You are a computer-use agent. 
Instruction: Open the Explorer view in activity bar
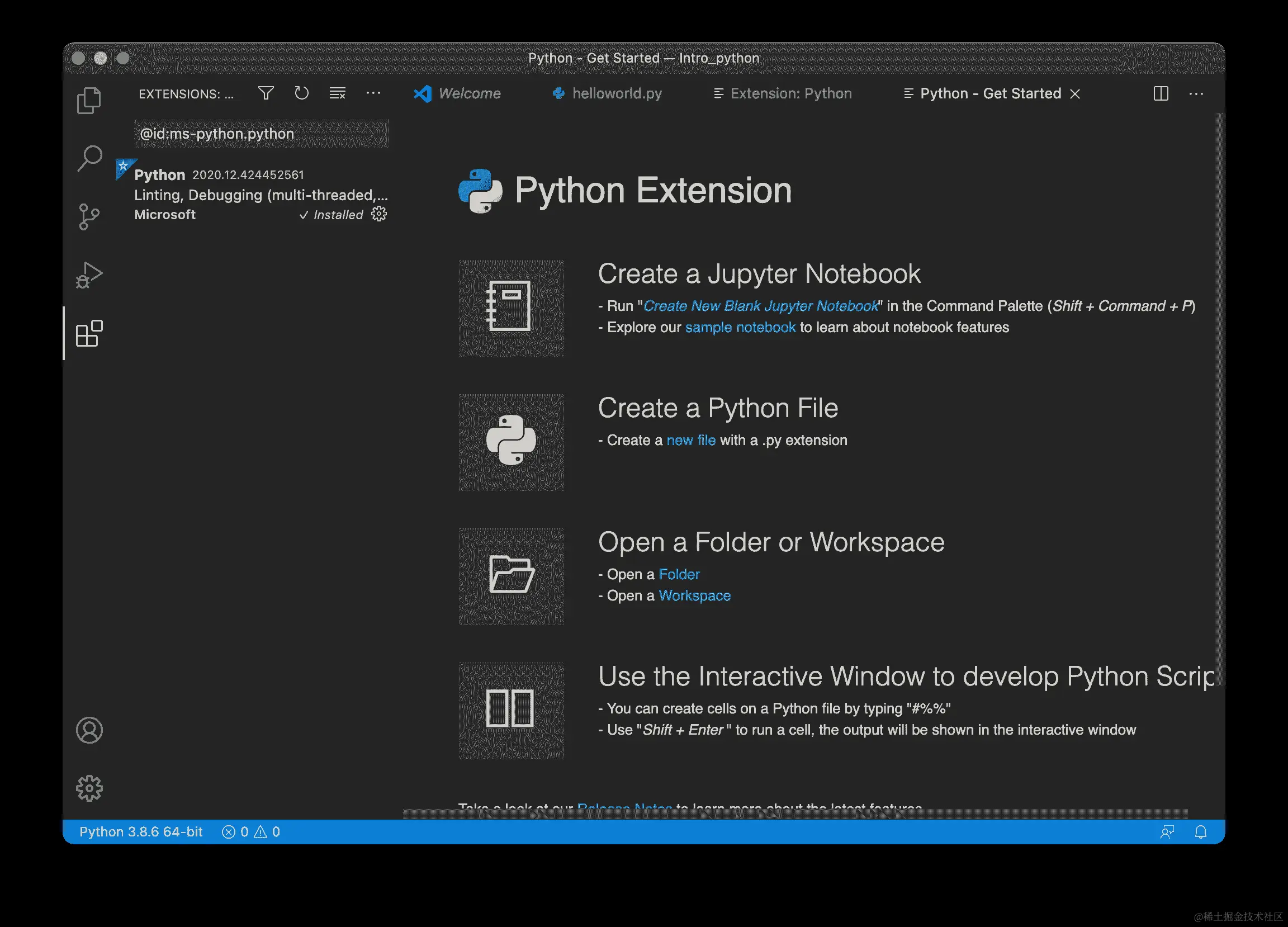click(x=89, y=101)
